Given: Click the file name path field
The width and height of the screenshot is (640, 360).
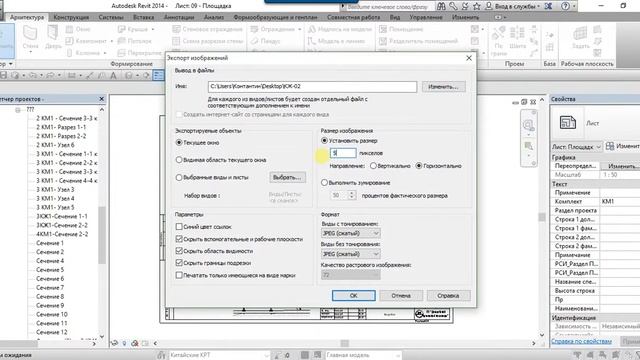Looking at the screenshot, I should pyautogui.click(x=312, y=87).
